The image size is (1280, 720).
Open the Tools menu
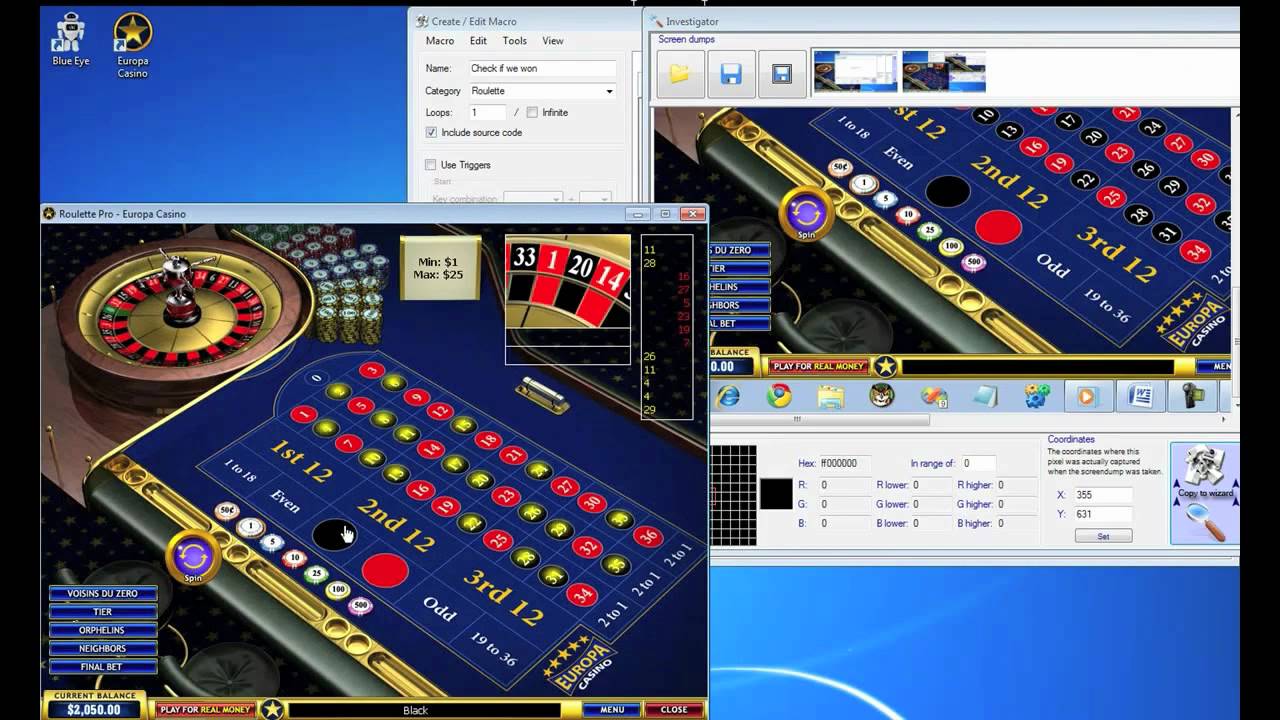515,41
